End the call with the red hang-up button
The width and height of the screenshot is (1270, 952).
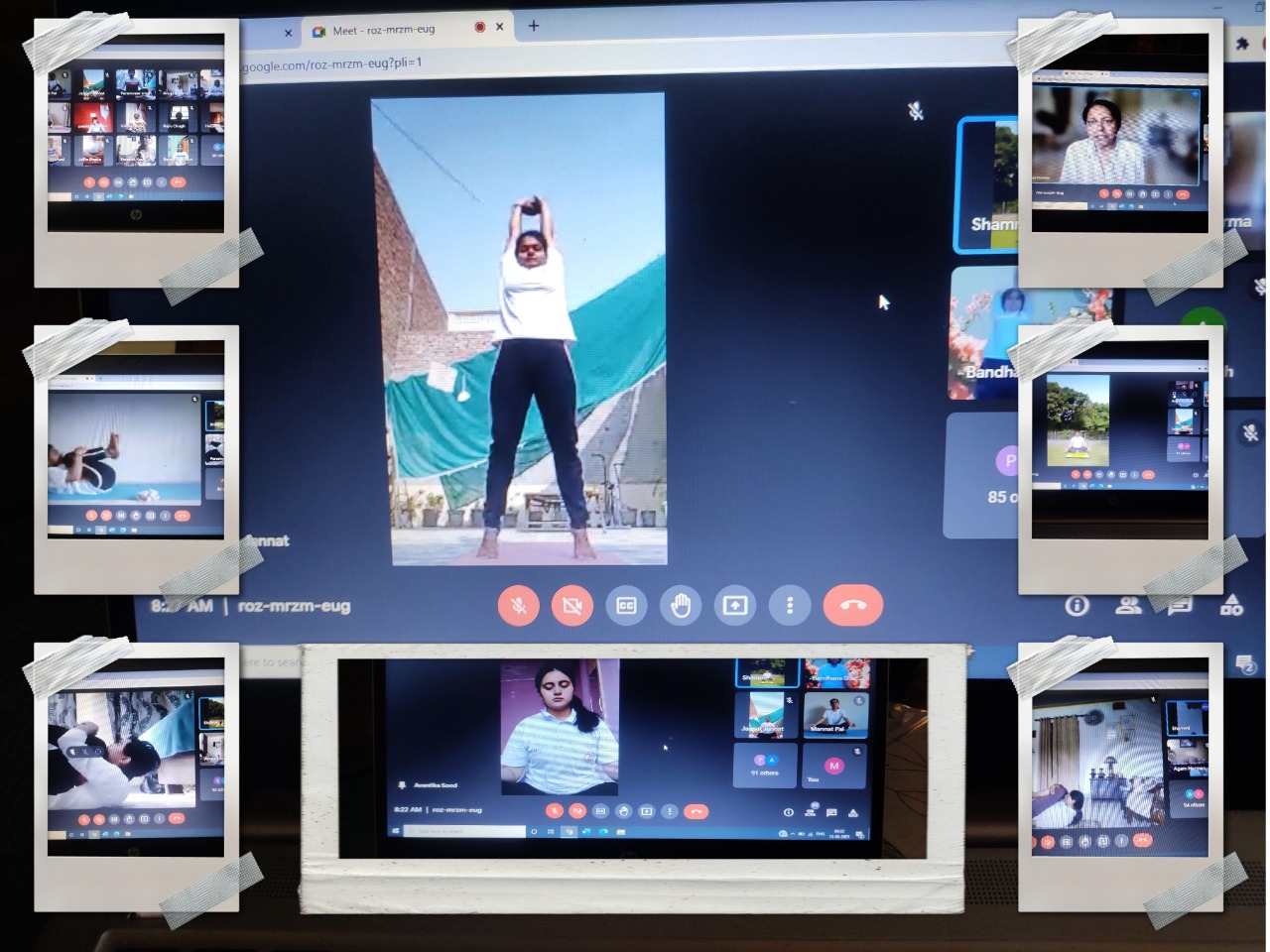[852, 606]
